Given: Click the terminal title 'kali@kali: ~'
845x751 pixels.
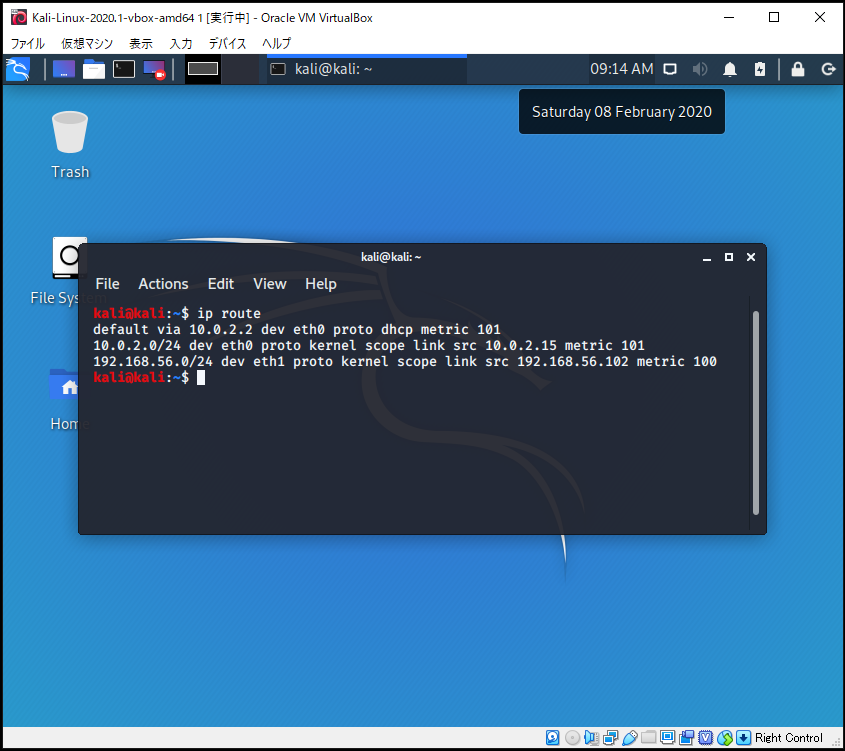Looking at the screenshot, I should [391, 257].
